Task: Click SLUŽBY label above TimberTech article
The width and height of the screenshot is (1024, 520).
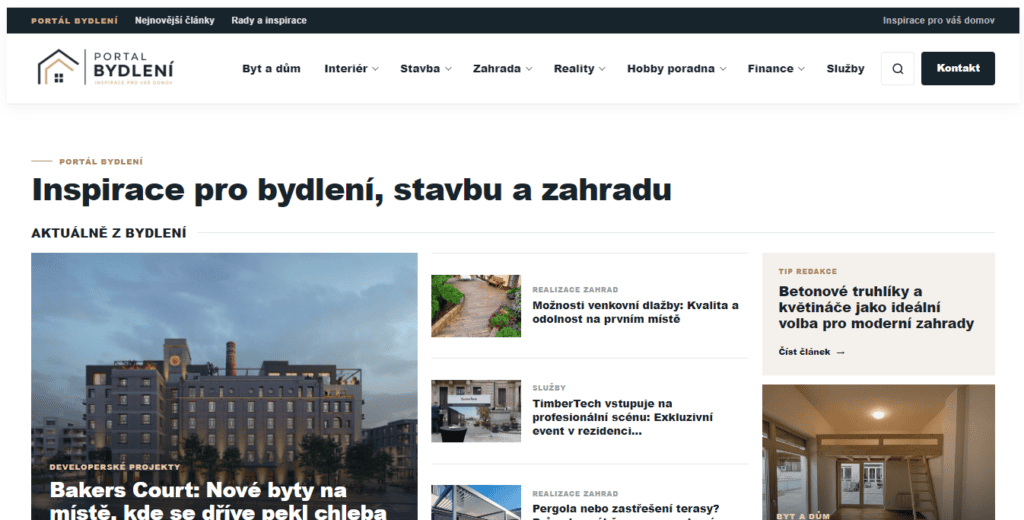Action: 549,388
